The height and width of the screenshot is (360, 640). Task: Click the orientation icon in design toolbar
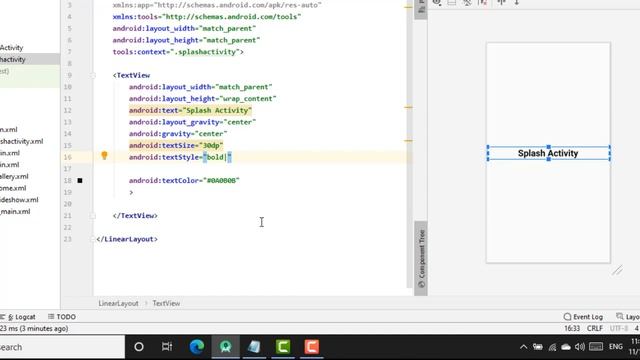467,2
